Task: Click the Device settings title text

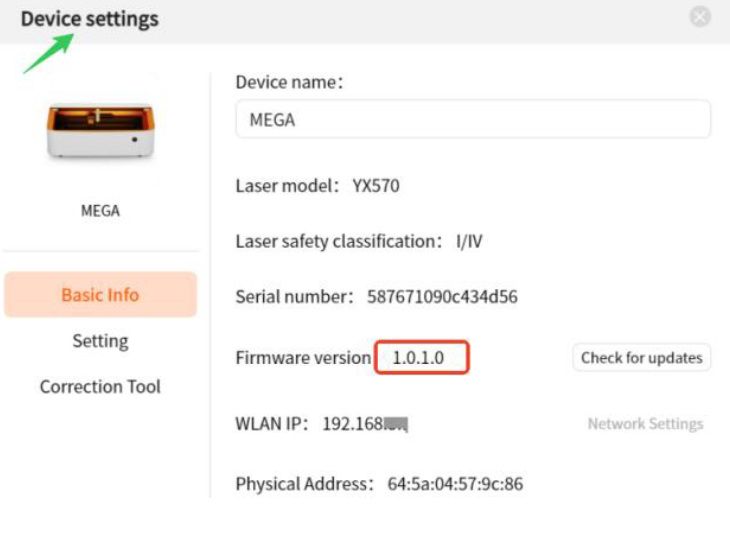Action: coord(90,19)
